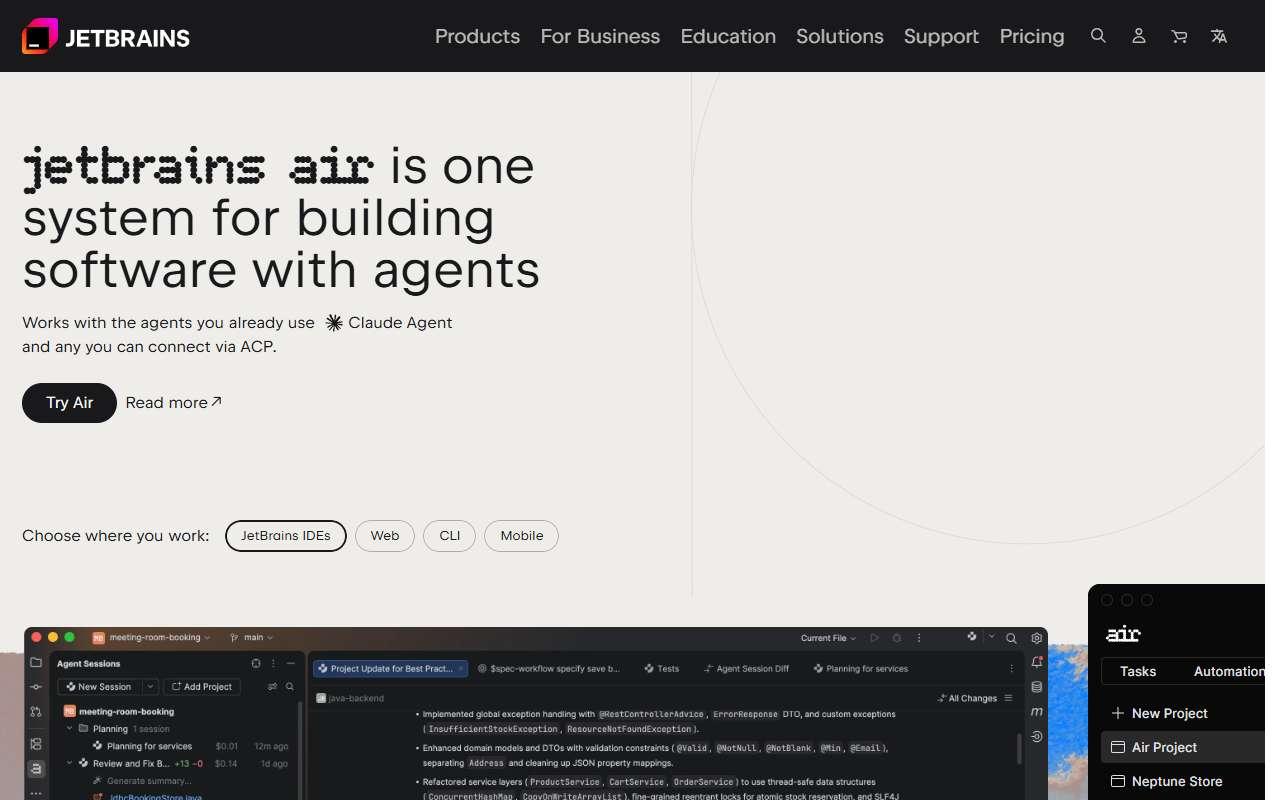The width and height of the screenshot is (1280, 800).
Task: Go to JetBrains logo home
Action: pos(106,37)
